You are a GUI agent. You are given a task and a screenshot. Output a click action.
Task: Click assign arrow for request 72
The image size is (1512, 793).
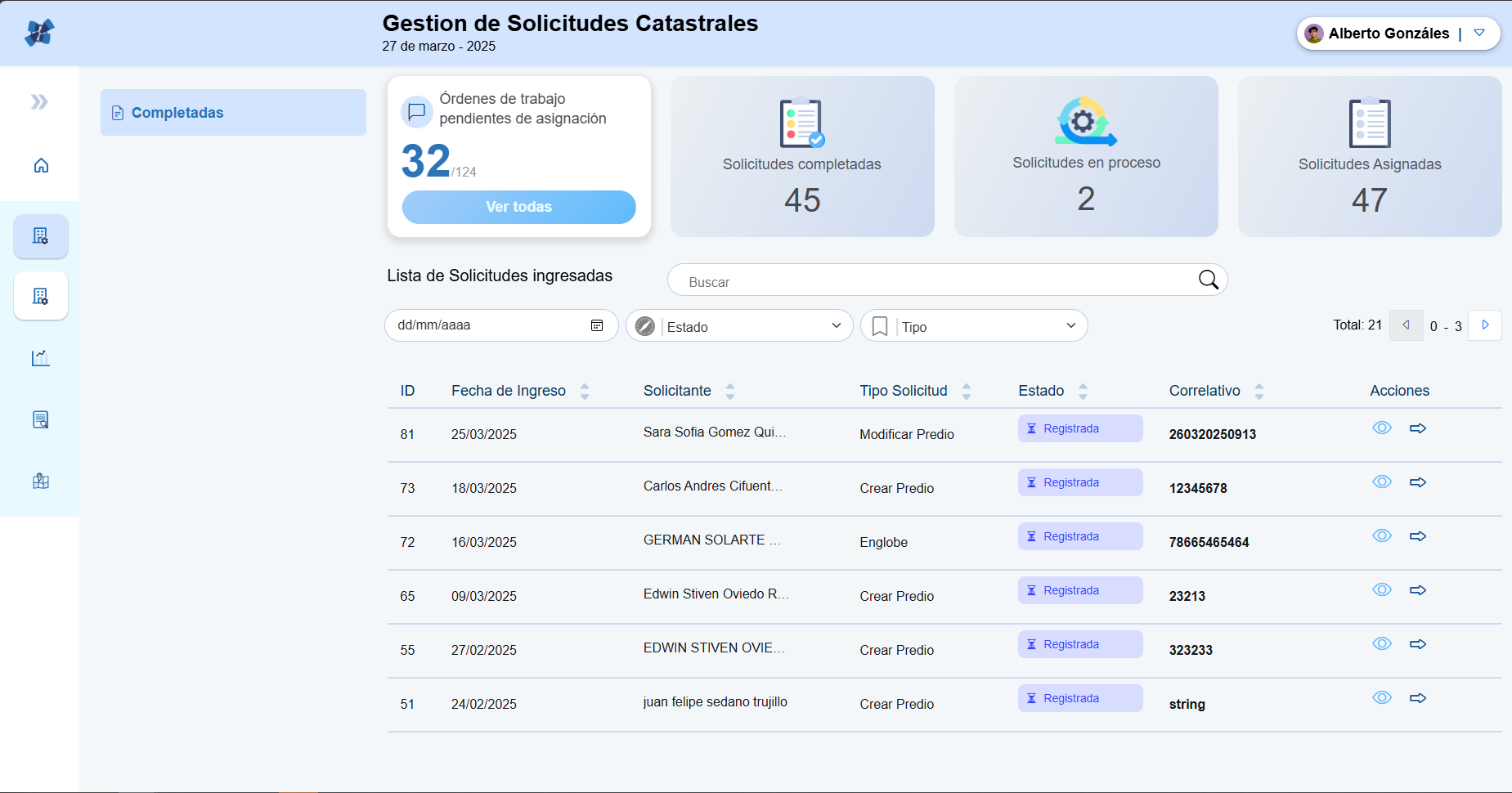coord(1418,536)
